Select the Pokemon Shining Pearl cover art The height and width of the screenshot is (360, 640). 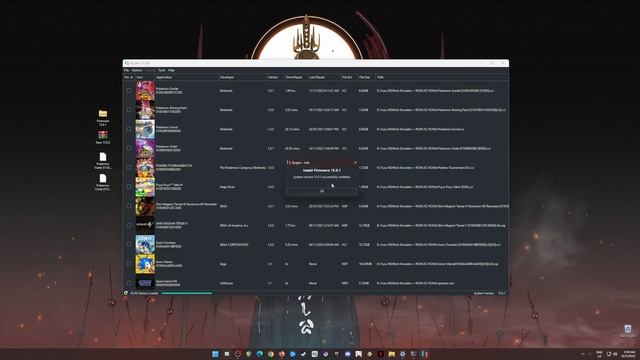pos(145,110)
